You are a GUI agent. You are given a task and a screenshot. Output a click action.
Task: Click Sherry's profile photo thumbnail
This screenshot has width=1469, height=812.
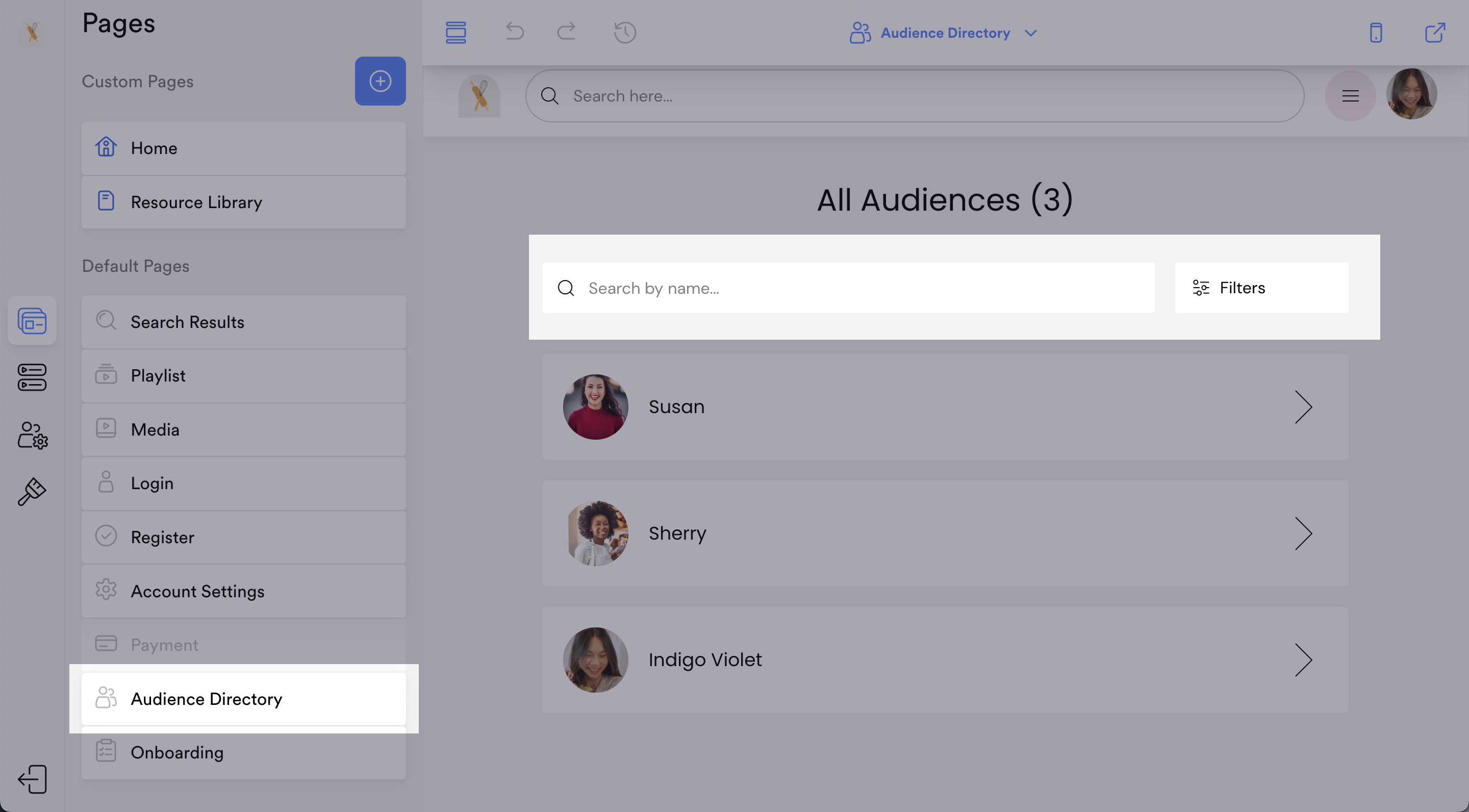[x=595, y=533]
